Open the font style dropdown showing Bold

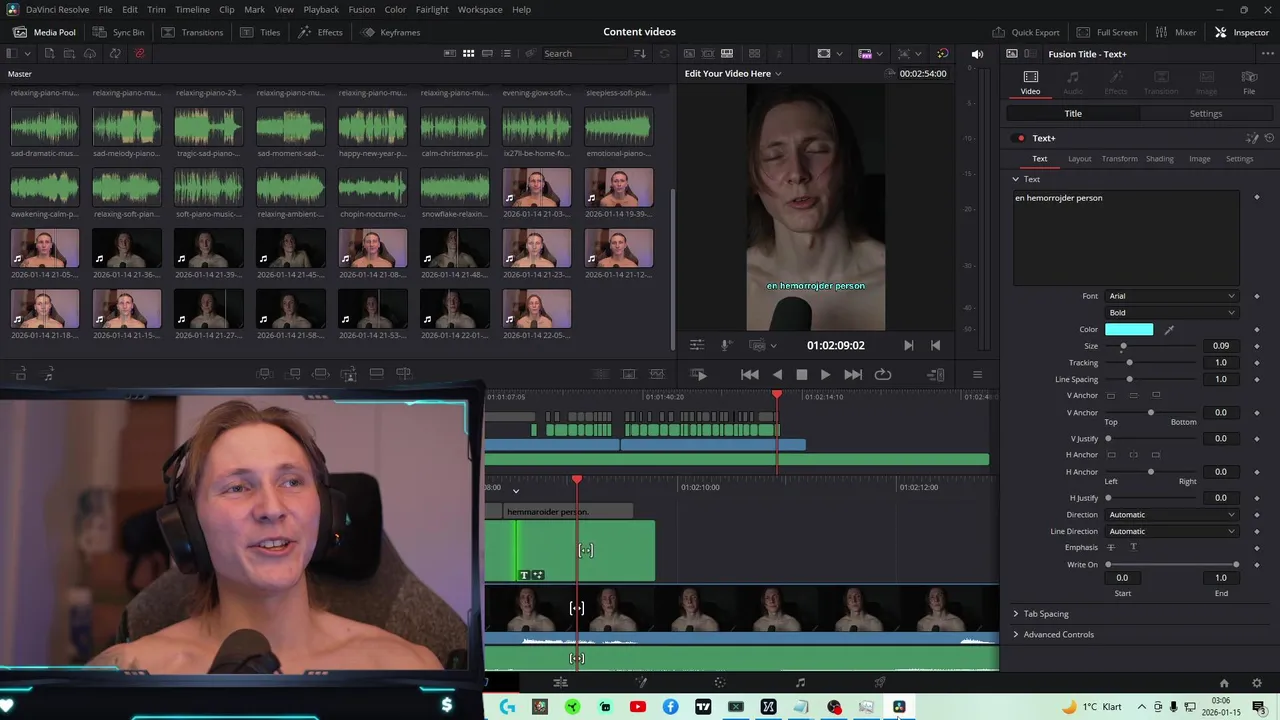click(1170, 312)
